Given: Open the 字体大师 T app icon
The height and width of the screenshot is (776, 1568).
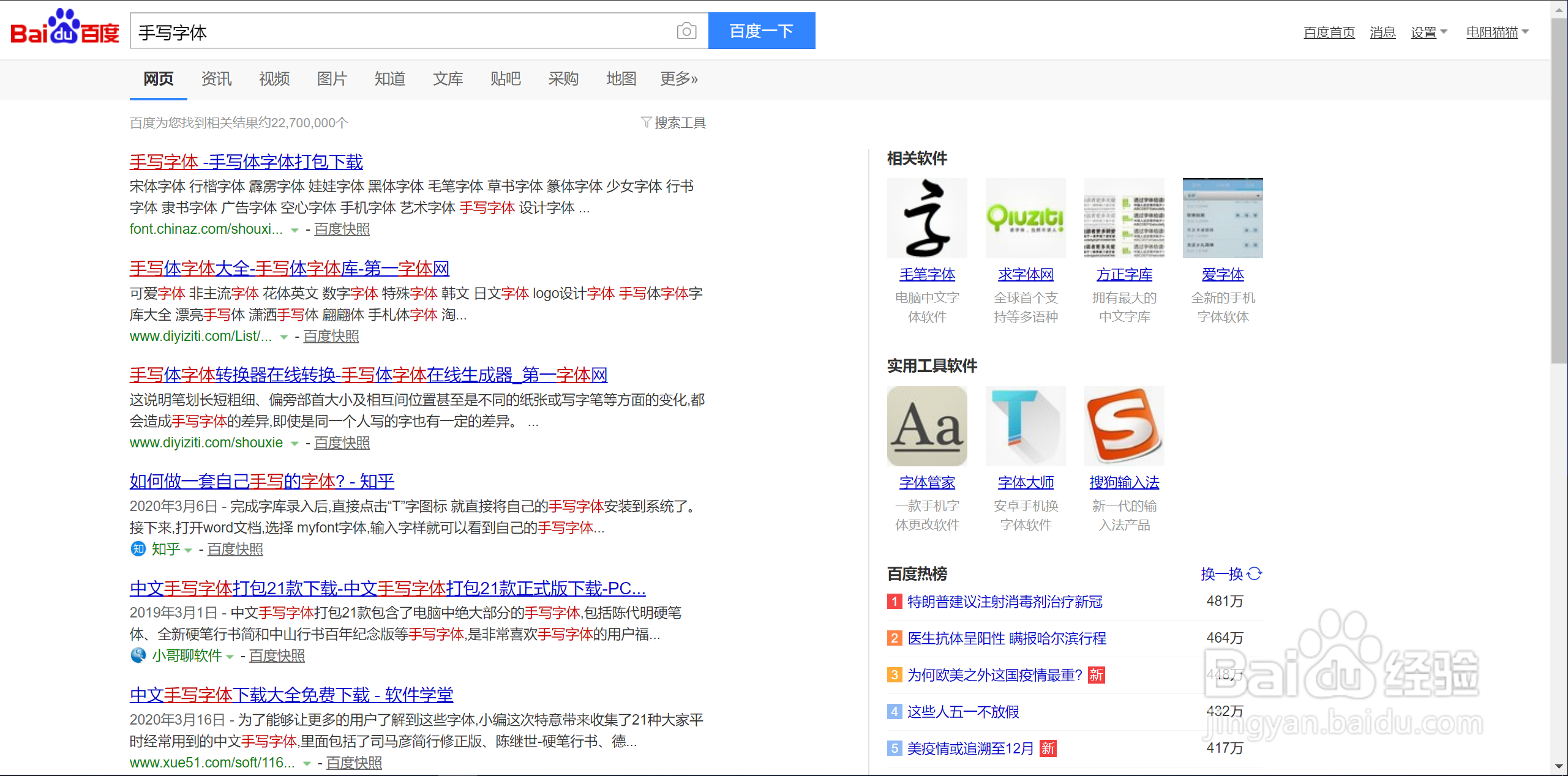Looking at the screenshot, I should (1025, 426).
